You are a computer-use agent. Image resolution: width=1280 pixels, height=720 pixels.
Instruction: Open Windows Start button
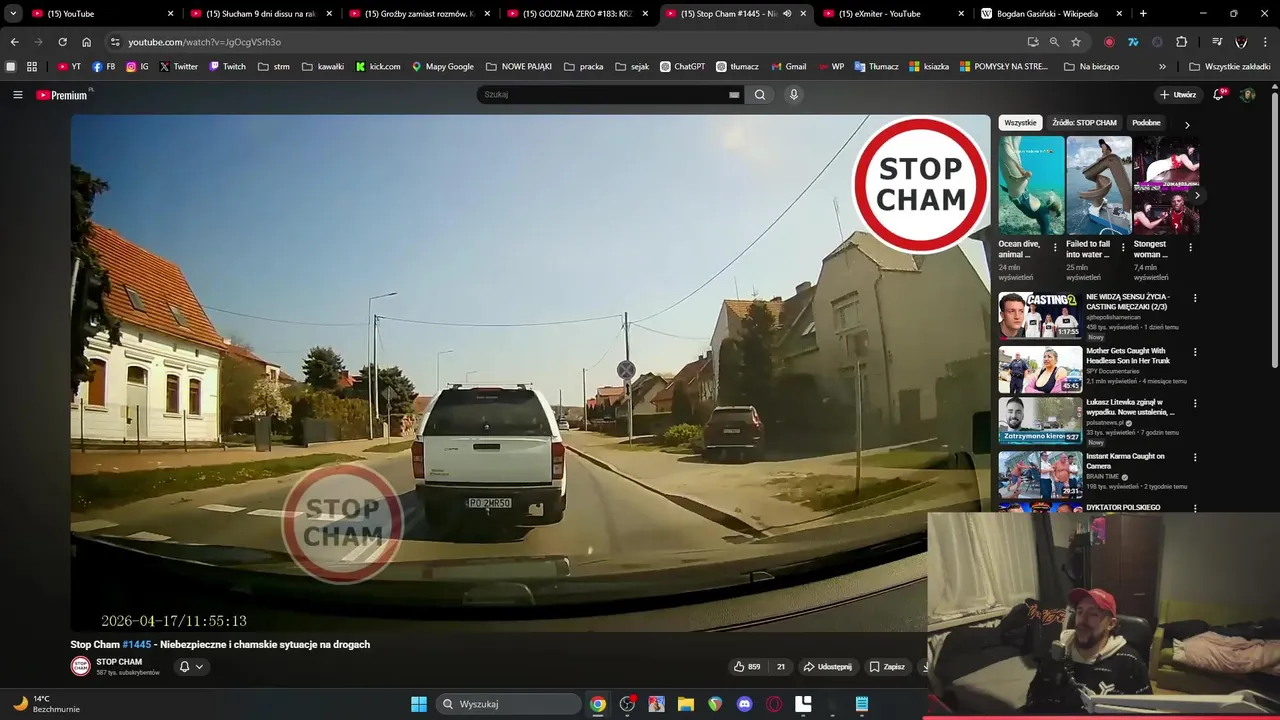(x=419, y=704)
